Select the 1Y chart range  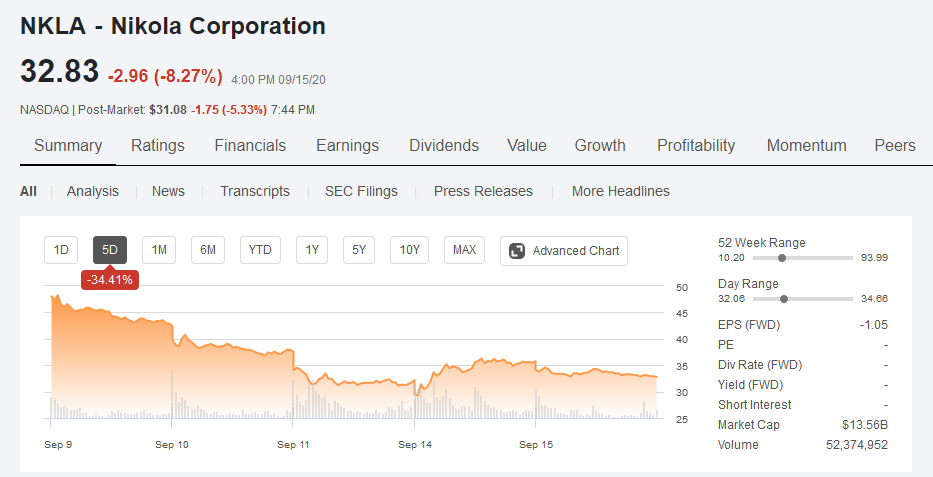312,250
